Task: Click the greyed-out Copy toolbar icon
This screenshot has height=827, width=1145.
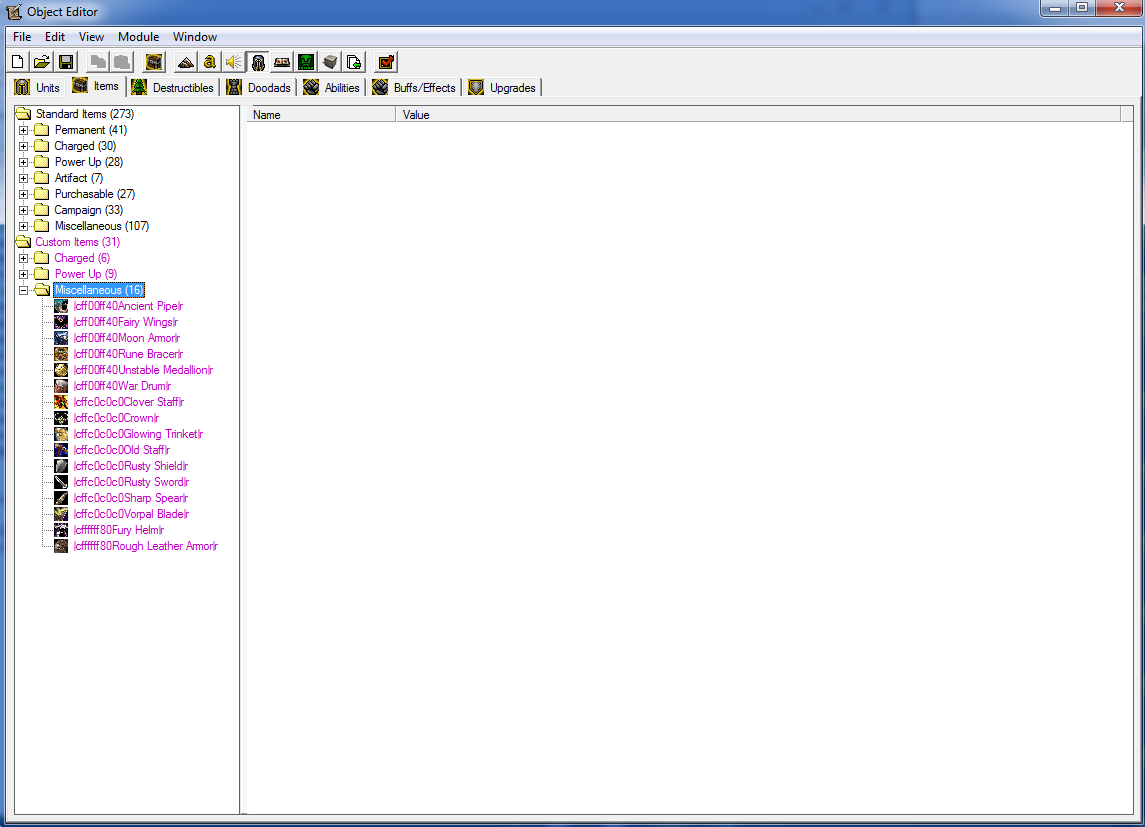Action: click(x=98, y=62)
